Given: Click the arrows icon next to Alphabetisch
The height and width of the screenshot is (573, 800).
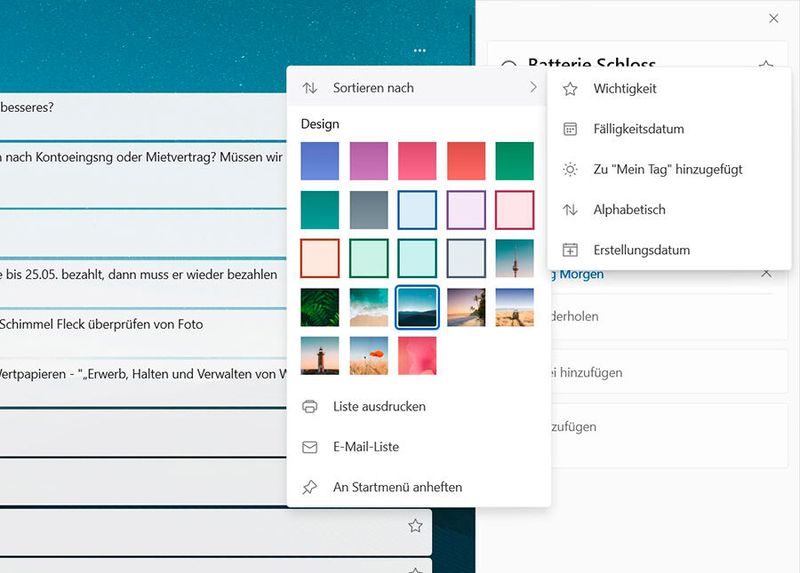Looking at the screenshot, I should pyautogui.click(x=570, y=210).
